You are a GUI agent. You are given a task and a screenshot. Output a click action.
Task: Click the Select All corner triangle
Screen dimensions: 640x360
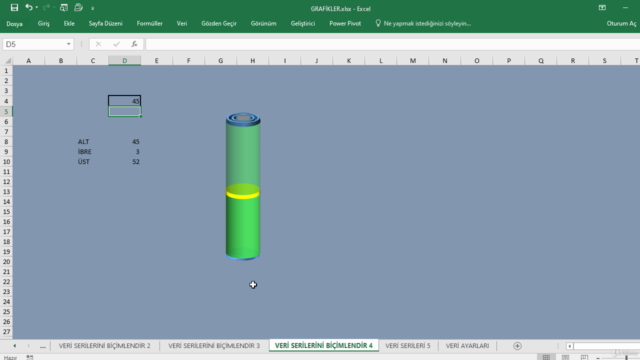click(x=7, y=61)
